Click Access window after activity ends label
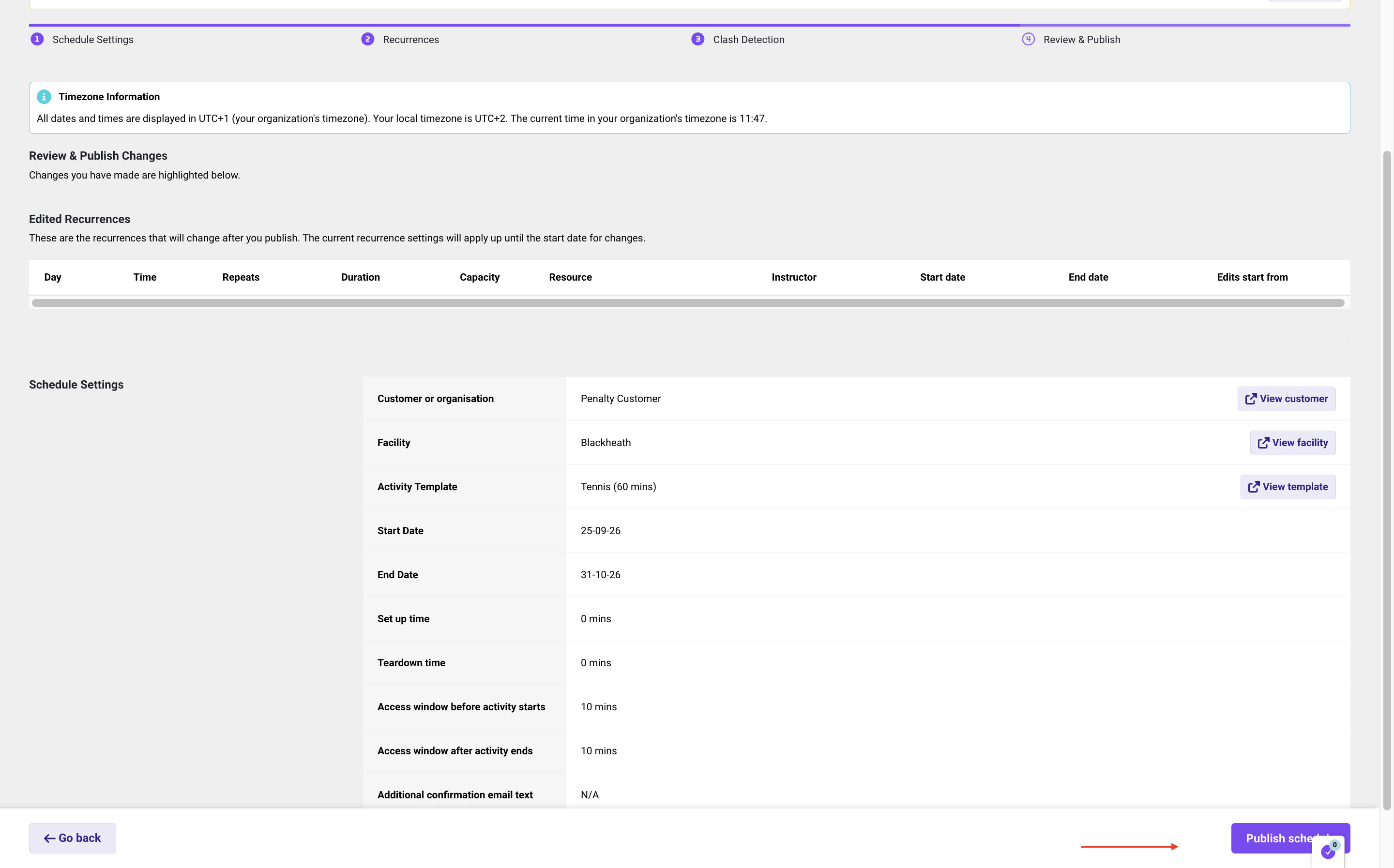This screenshot has height=868, width=1394. (x=455, y=751)
